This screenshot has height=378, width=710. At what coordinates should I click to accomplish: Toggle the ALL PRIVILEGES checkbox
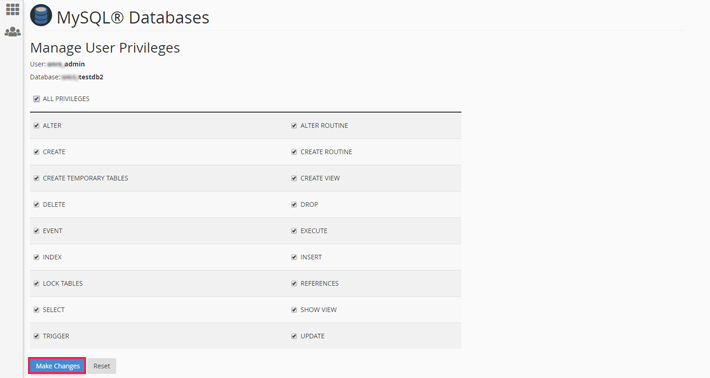[36, 99]
